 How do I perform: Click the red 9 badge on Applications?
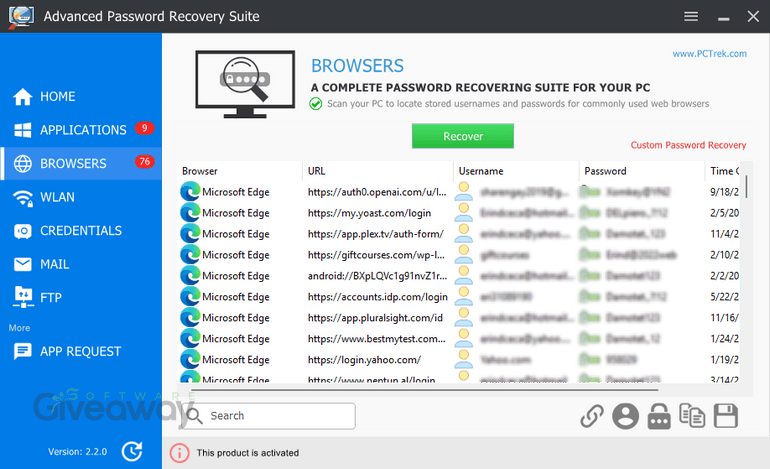click(144, 128)
